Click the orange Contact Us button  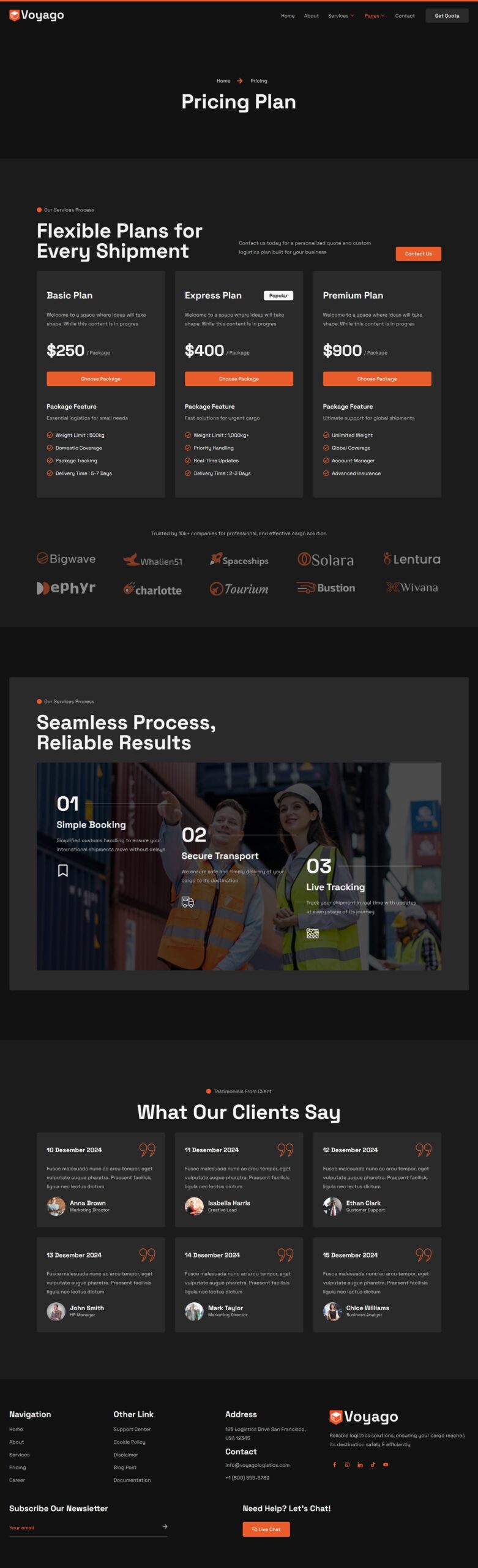[418, 254]
